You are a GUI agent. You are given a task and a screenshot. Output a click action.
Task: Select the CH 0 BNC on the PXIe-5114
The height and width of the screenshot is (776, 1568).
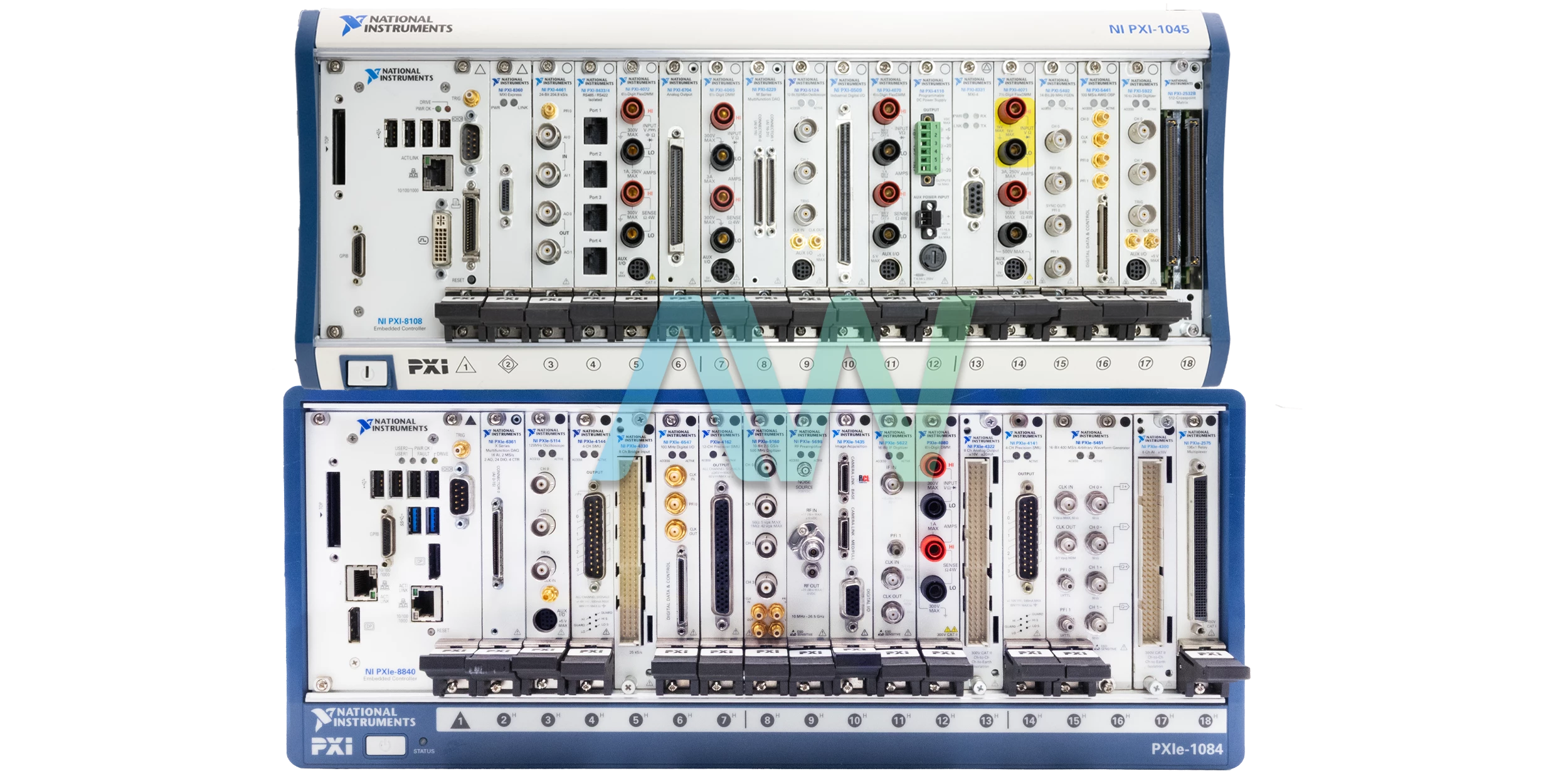(x=543, y=483)
